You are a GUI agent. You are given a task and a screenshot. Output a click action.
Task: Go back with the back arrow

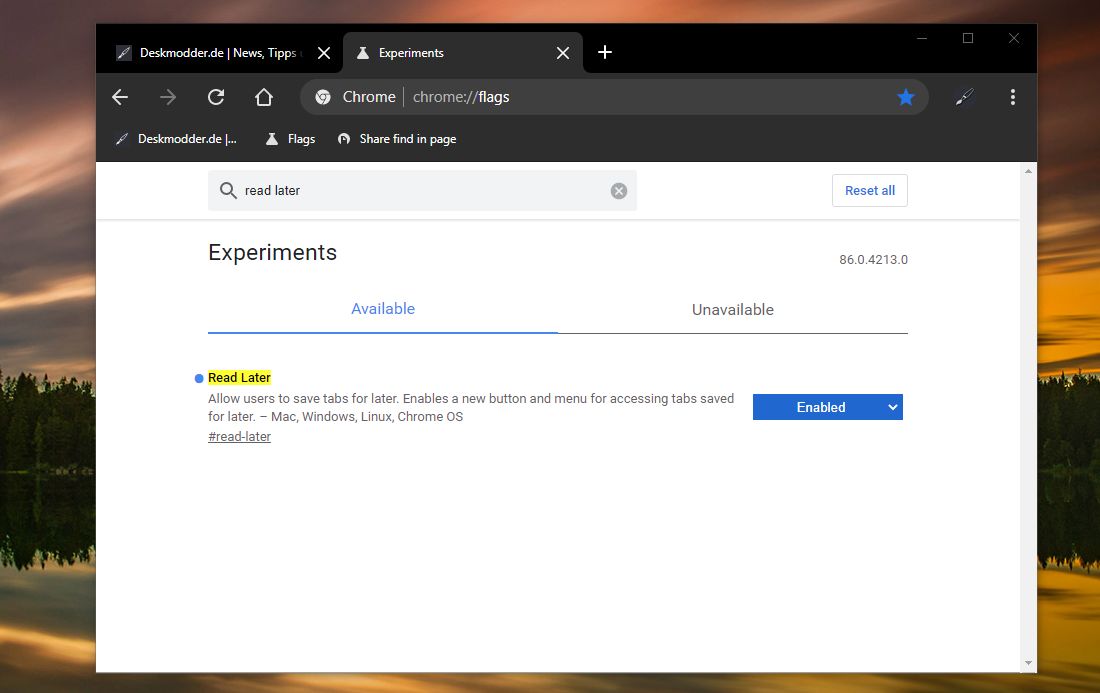(120, 97)
